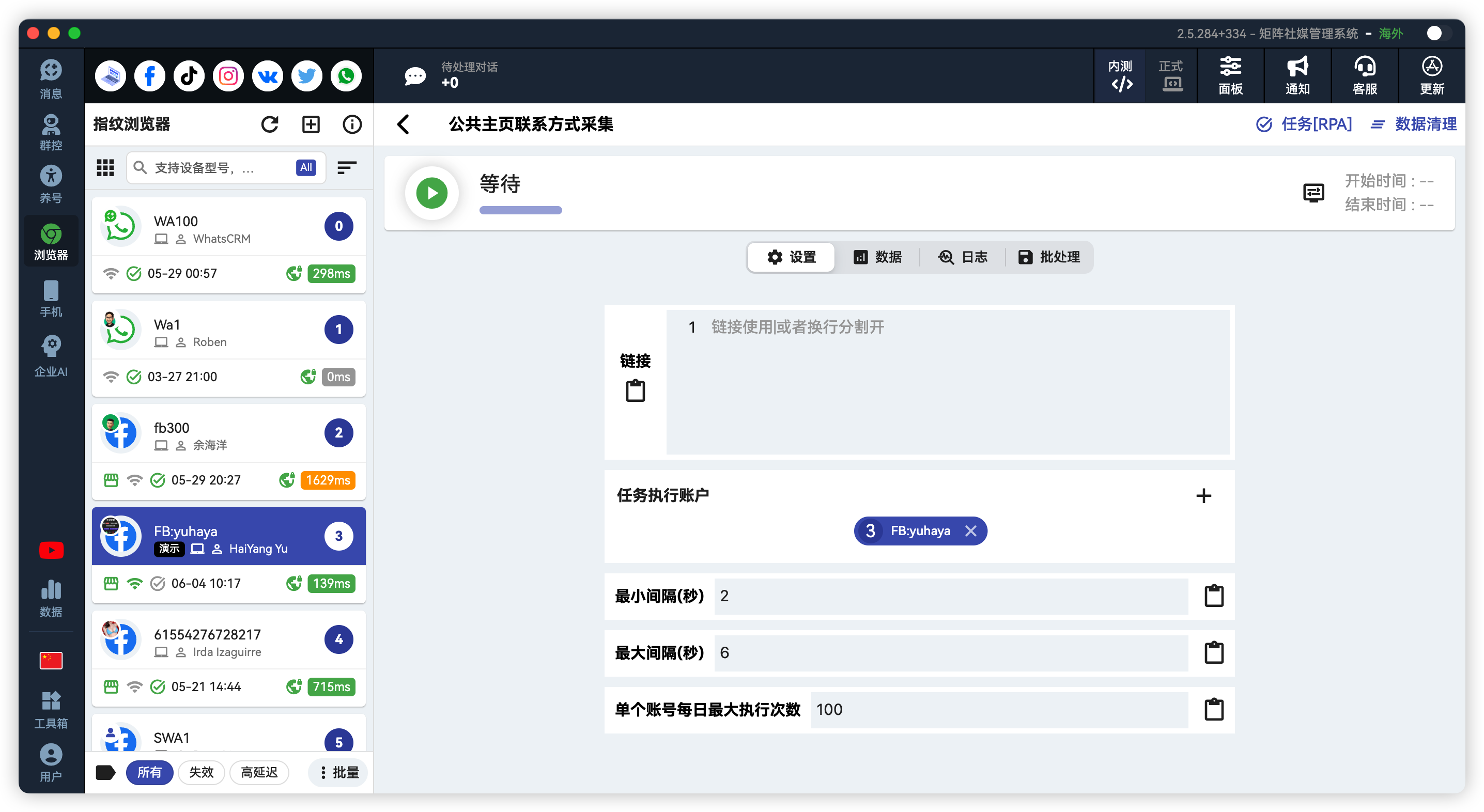
Task: Select the 61554276728217 browser profile
Action: click(x=229, y=658)
